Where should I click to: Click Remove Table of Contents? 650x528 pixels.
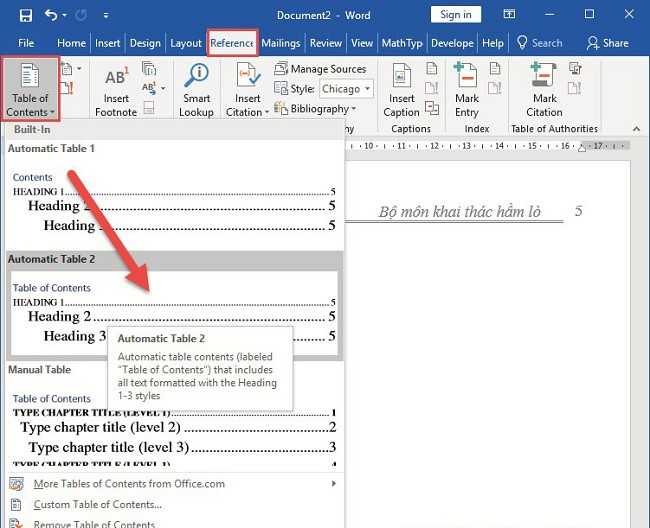tap(174, 523)
